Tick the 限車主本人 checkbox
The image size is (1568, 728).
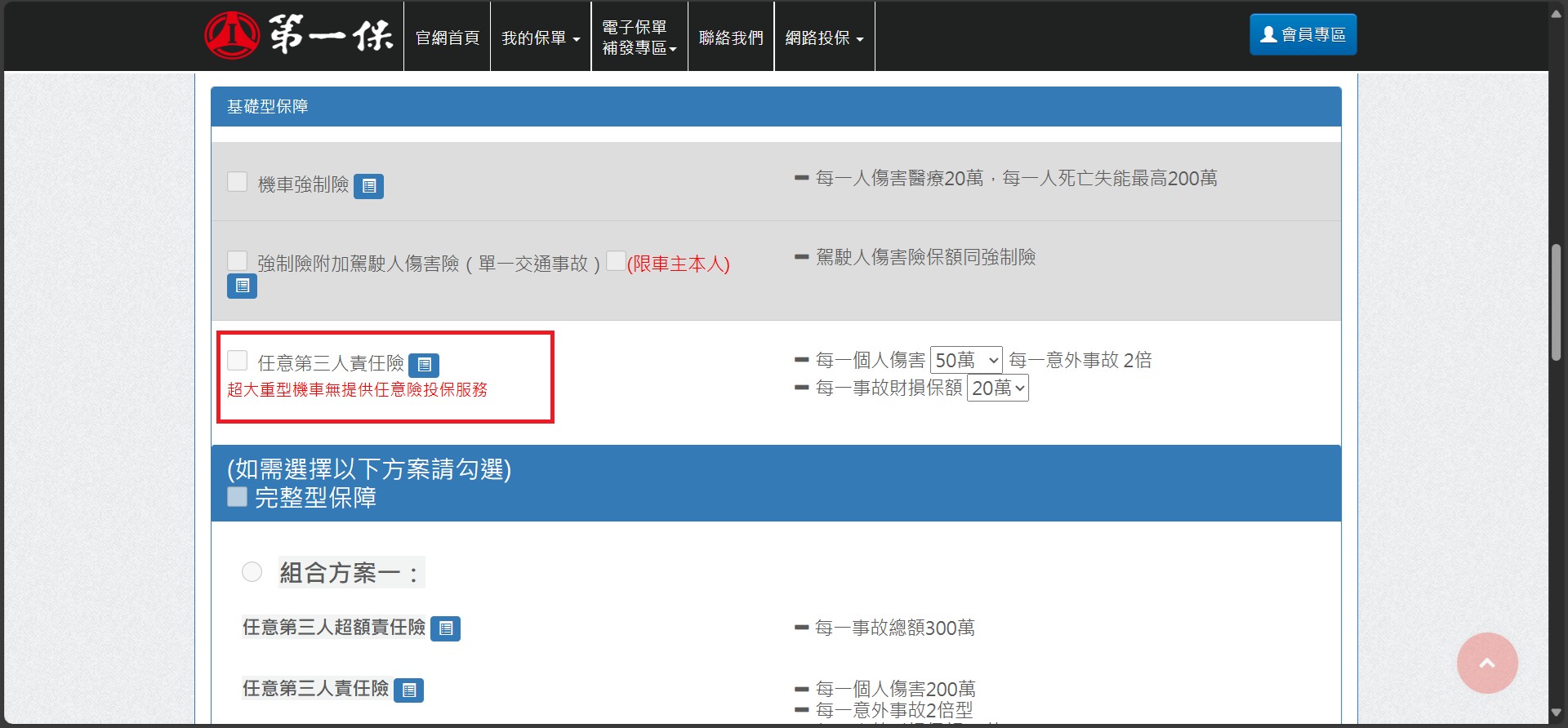point(616,260)
